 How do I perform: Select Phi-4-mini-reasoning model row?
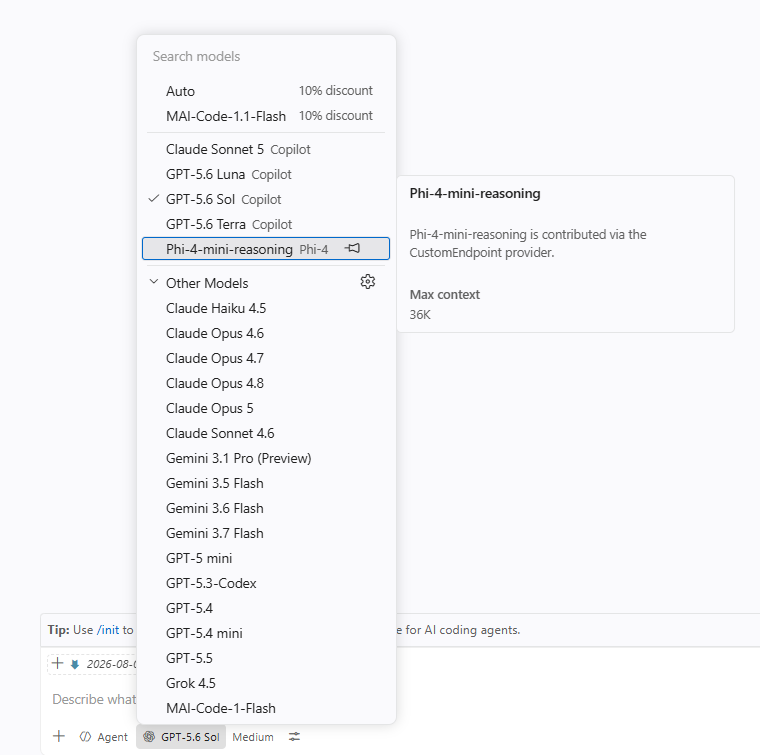(266, 249)
